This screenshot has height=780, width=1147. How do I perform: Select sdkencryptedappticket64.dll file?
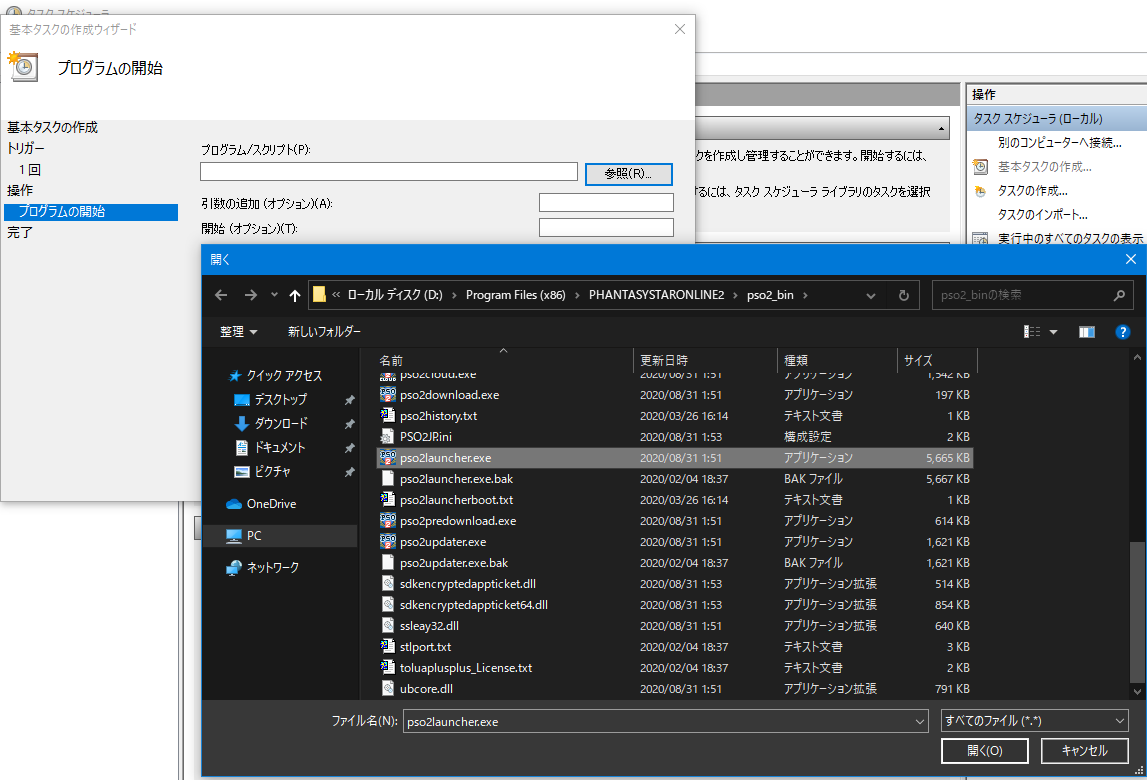click(473, 604)
